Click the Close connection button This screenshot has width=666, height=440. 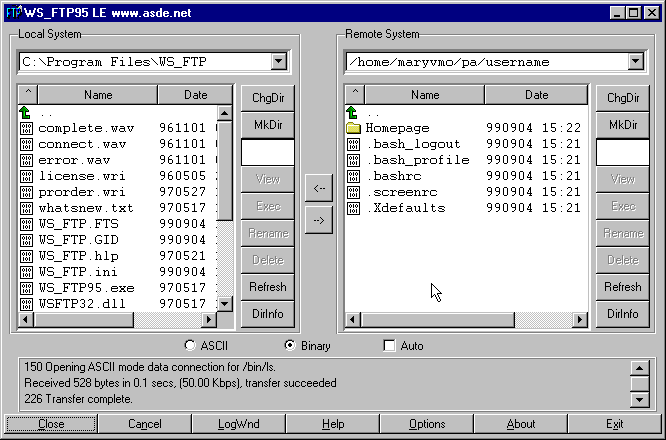pos(51,424)
